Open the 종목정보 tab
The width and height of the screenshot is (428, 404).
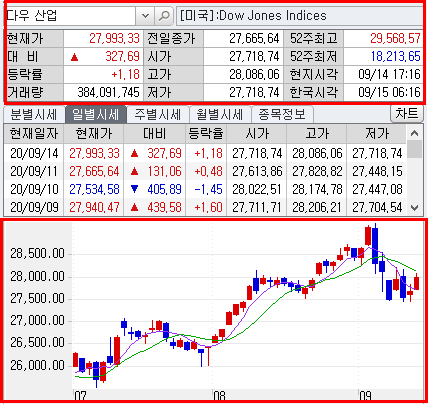[282, 115]
